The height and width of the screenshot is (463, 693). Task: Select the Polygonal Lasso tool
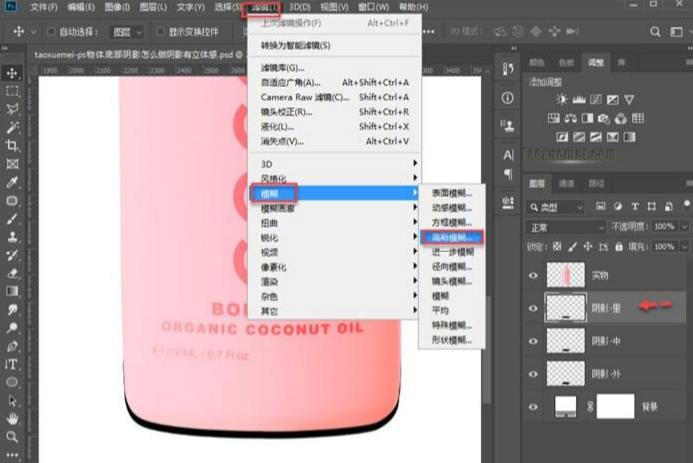tap(12, 109)
